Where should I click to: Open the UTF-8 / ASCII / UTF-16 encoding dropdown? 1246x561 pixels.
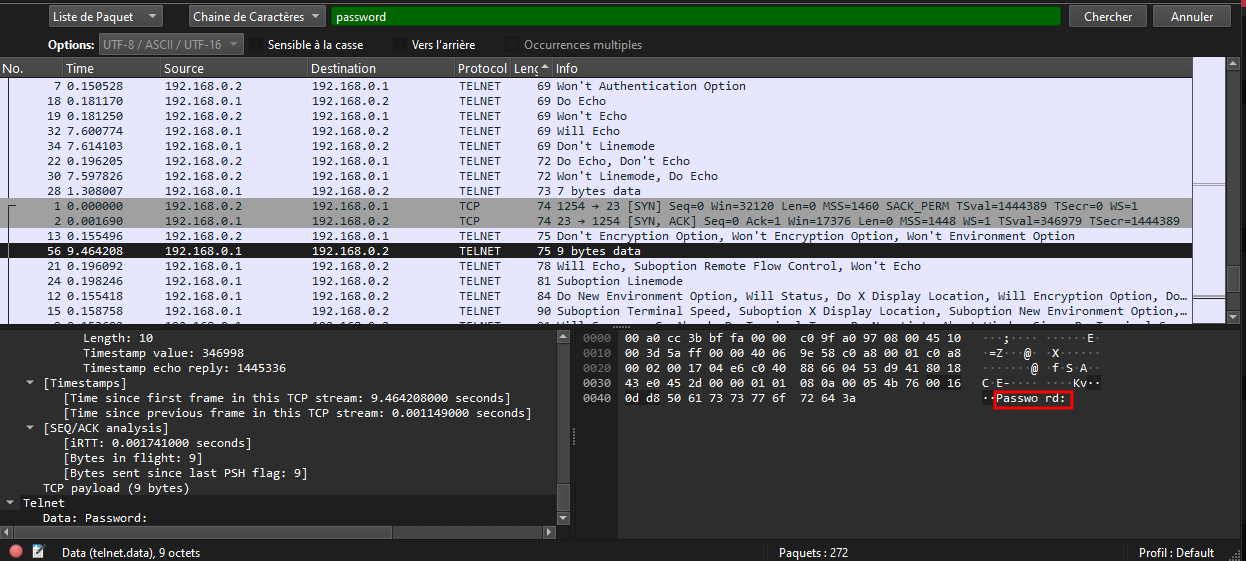pyautogui.click(x=171, y=45)
